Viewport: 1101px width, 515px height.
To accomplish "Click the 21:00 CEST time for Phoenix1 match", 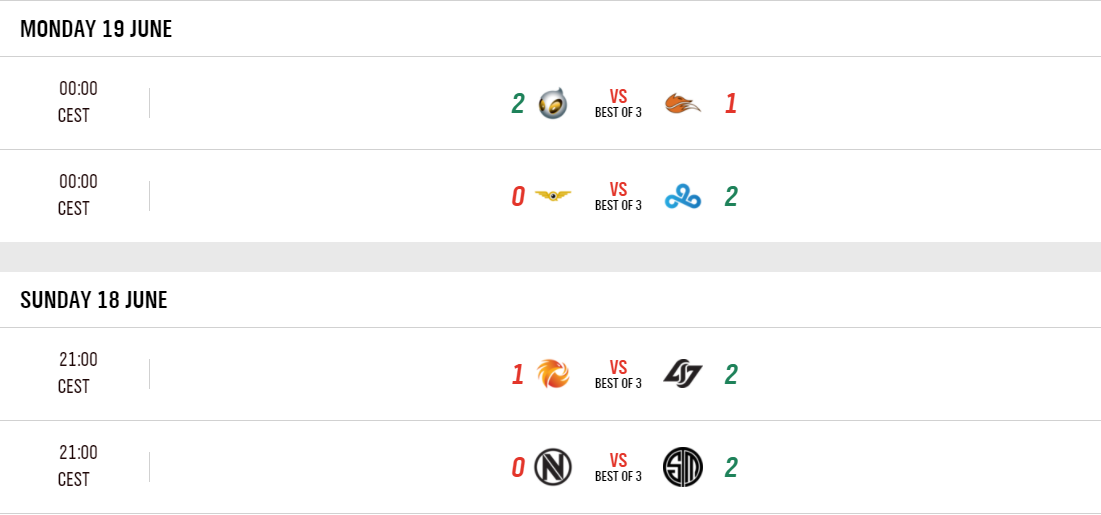I will [x=77, y=373].
